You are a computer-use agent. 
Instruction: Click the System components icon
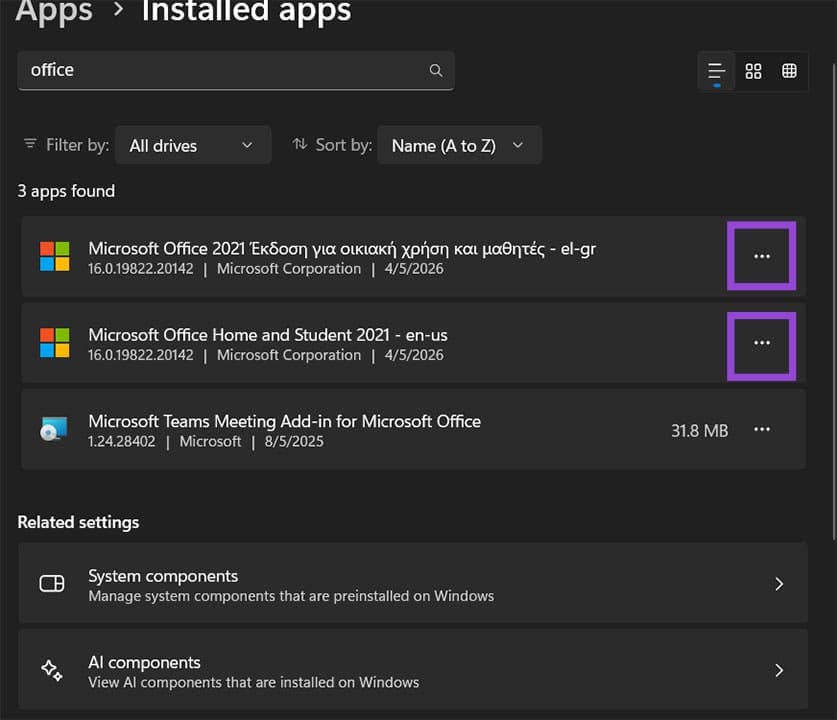tap(52, 584)
